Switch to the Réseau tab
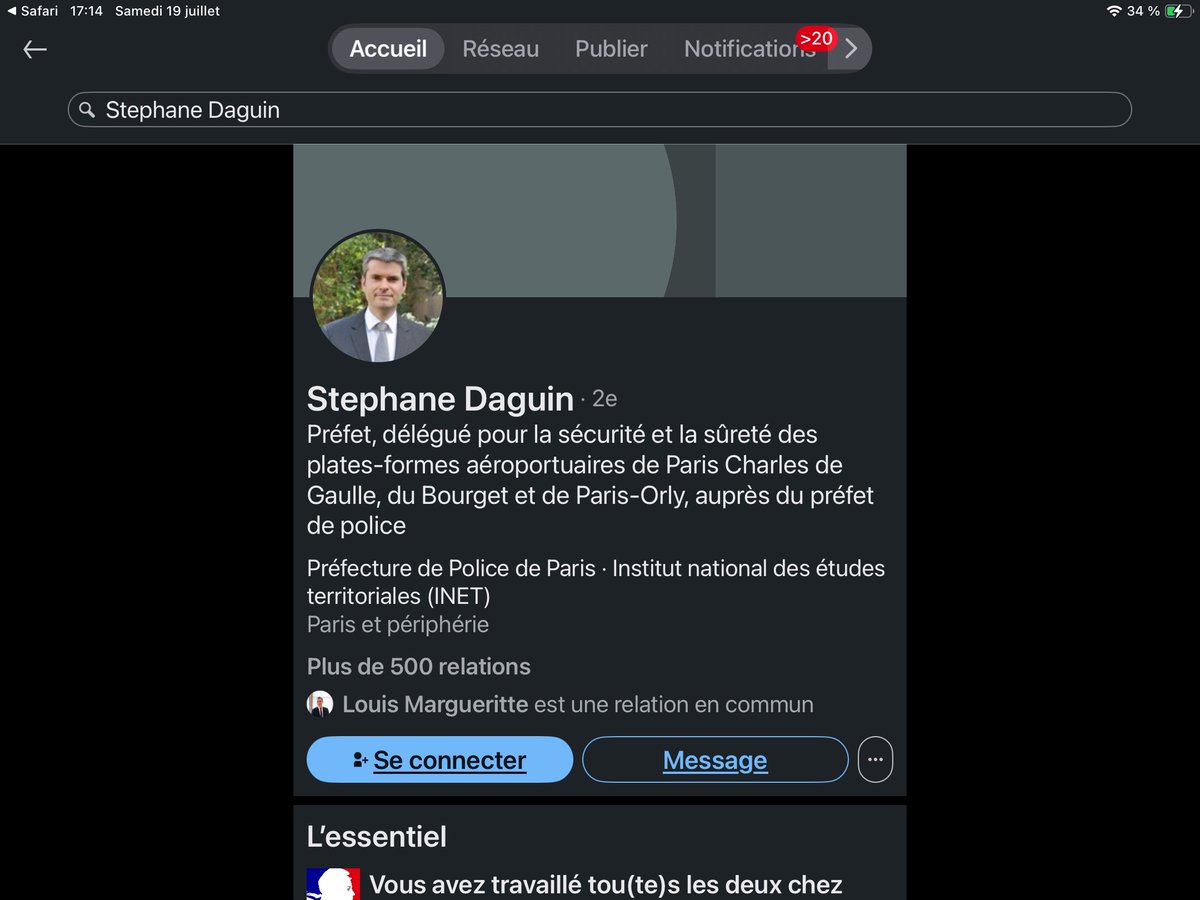 tap(500, 49)
